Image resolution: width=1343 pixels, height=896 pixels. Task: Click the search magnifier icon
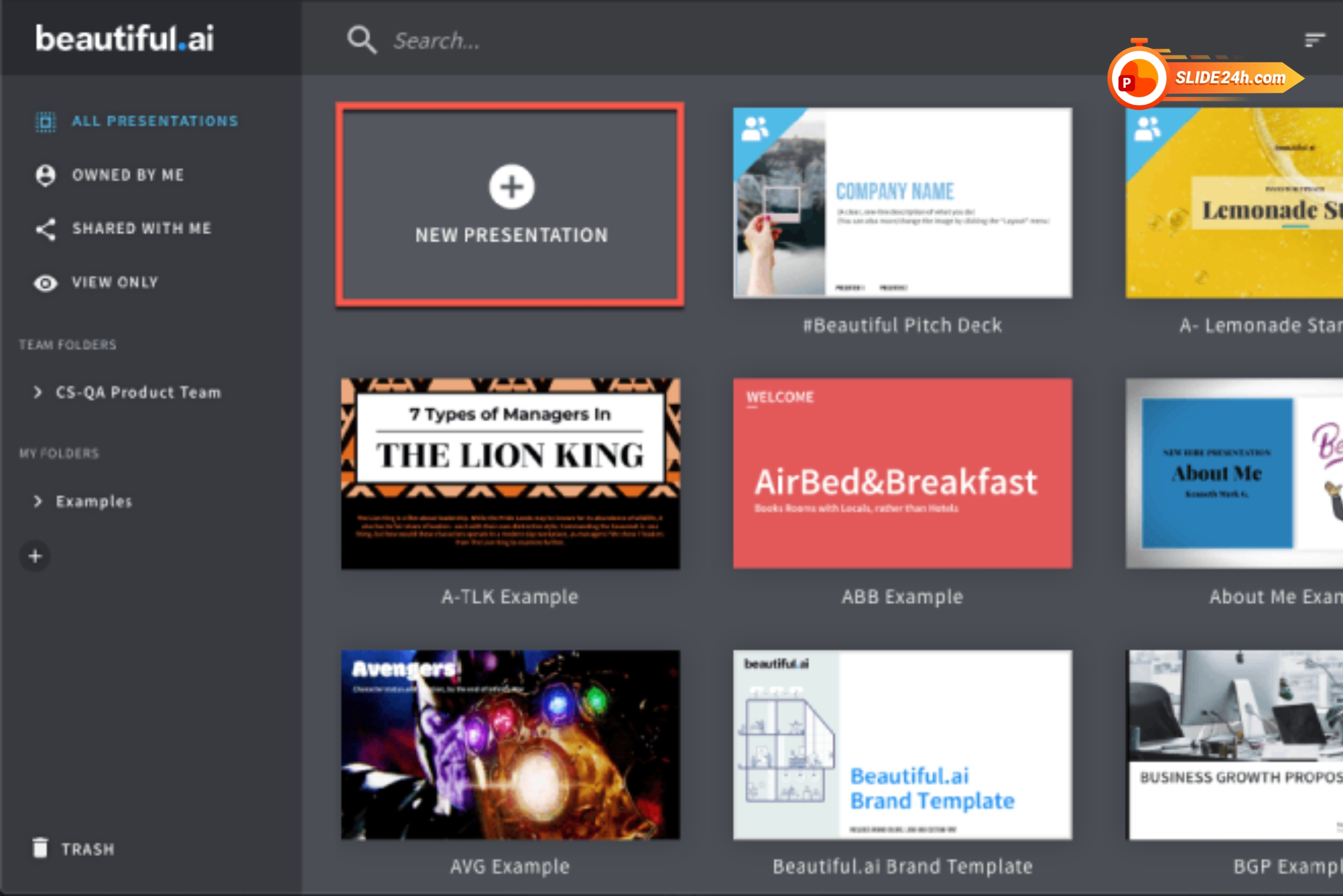click(x=362, y=40)
